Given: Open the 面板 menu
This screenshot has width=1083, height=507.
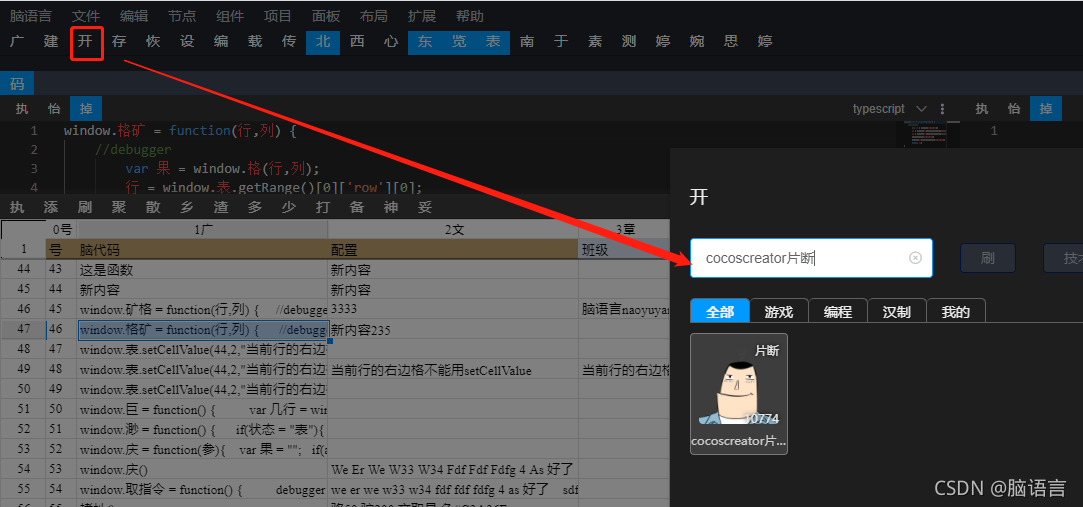Looking at the screenshot, I should (x=325, y=16).
